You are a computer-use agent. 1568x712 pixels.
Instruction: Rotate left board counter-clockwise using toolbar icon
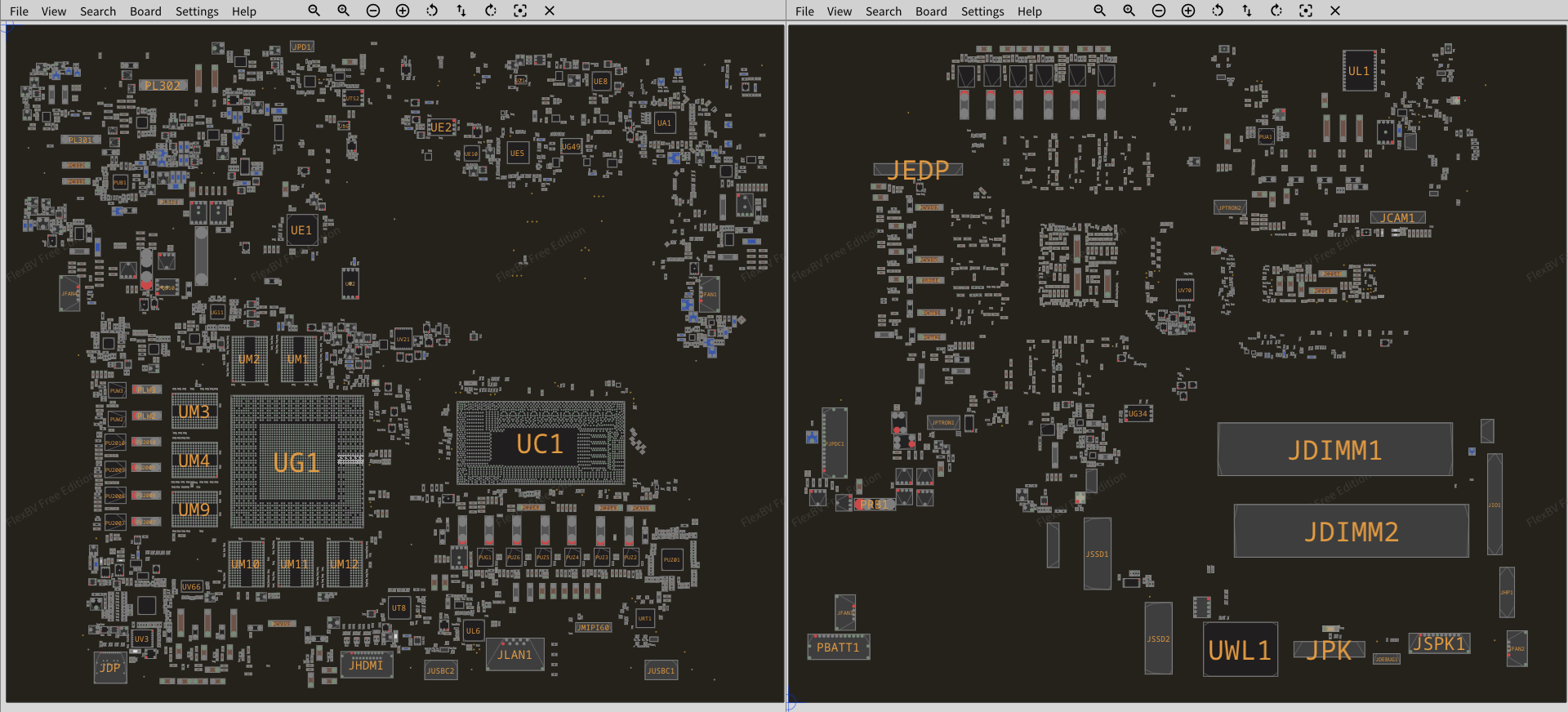(x=432, y=11)
